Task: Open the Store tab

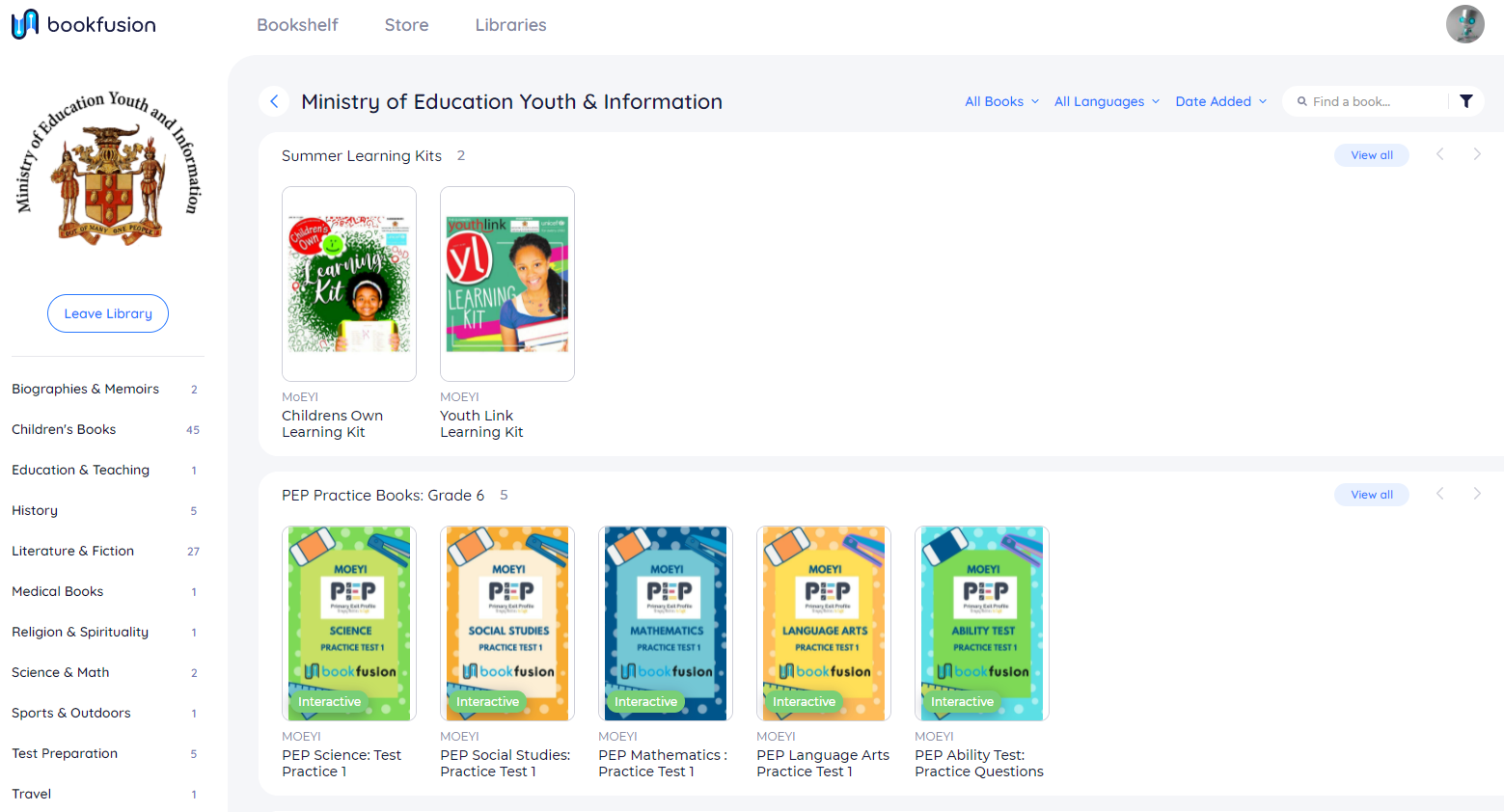Action: (406, 25)
